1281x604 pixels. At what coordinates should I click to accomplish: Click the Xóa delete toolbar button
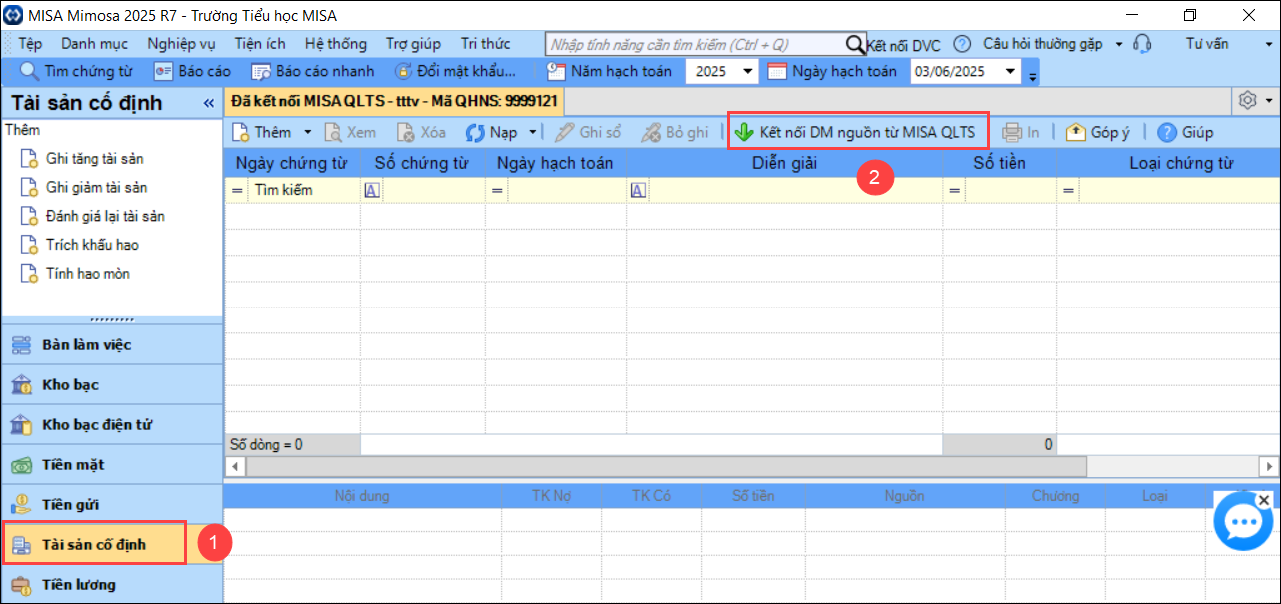(x=421, y=132)
